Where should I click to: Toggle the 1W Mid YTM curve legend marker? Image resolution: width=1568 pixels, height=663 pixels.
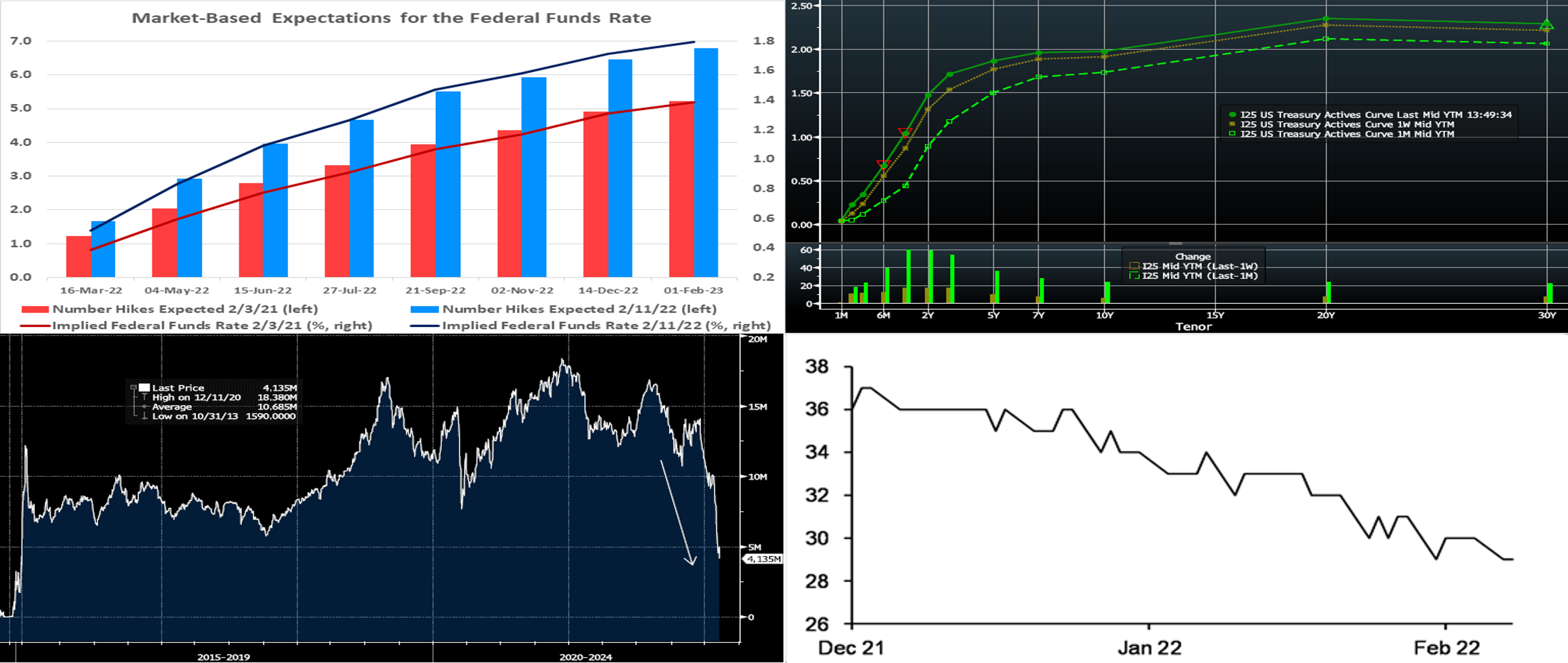(x=1232, y=124)
